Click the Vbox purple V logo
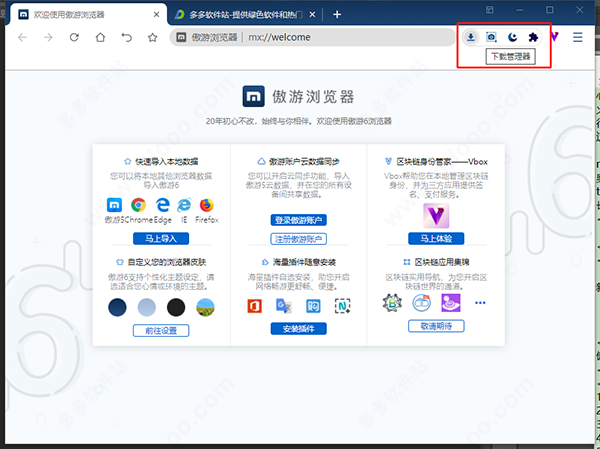The width and height of the screenshot is (600, 449). pyautogui.click(x=436, y=216)
